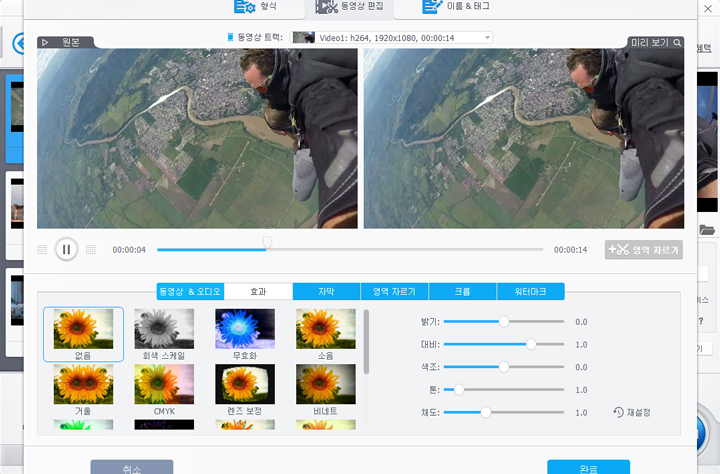Click the back arrow in background window

tap(18, 44)
